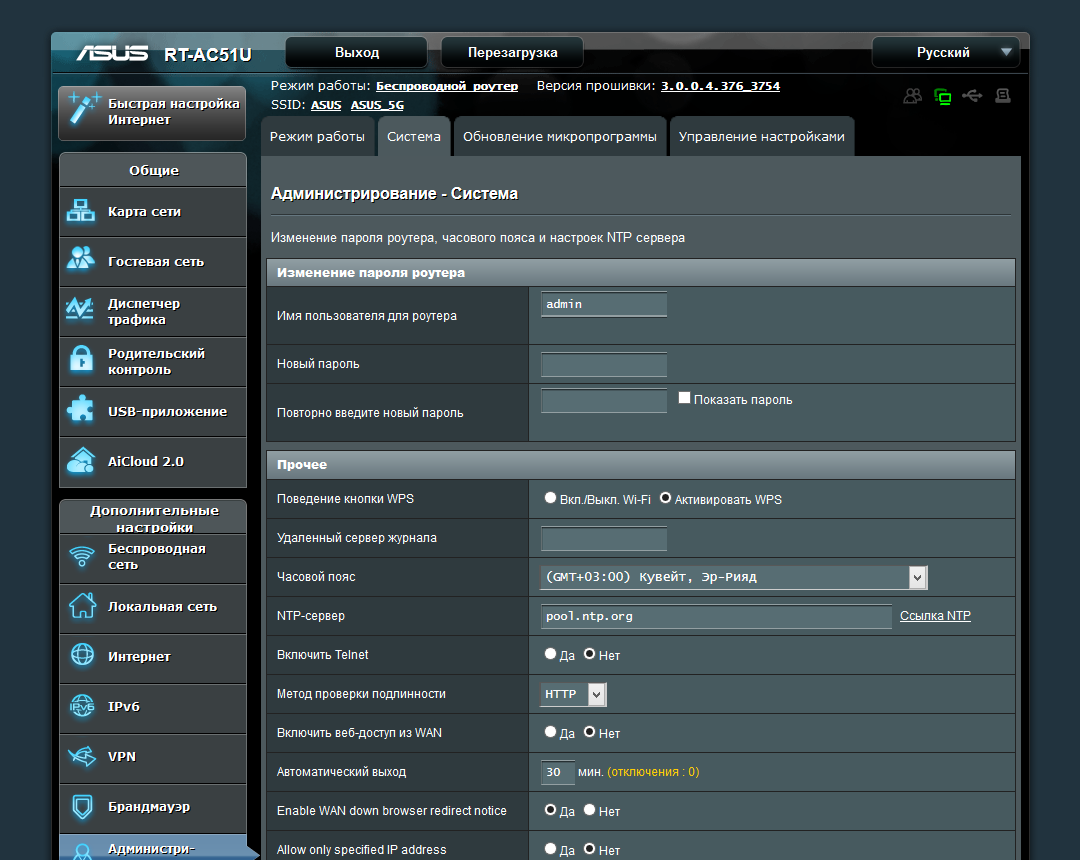Select Вкл./Выкл. Wi-Fi for WPS button
This screenshot has width=1080, height=860.
550,497
